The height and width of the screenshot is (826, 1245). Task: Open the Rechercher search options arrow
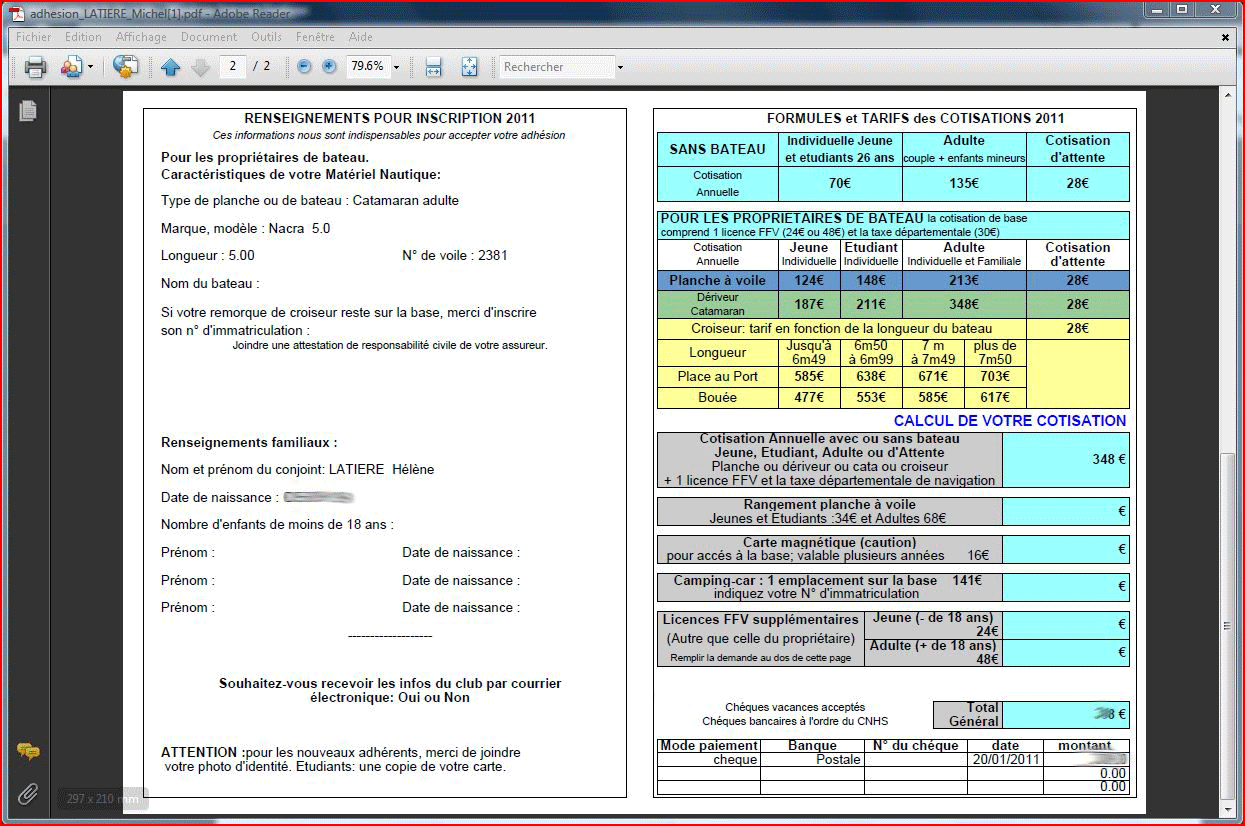[x=620, y=67]
